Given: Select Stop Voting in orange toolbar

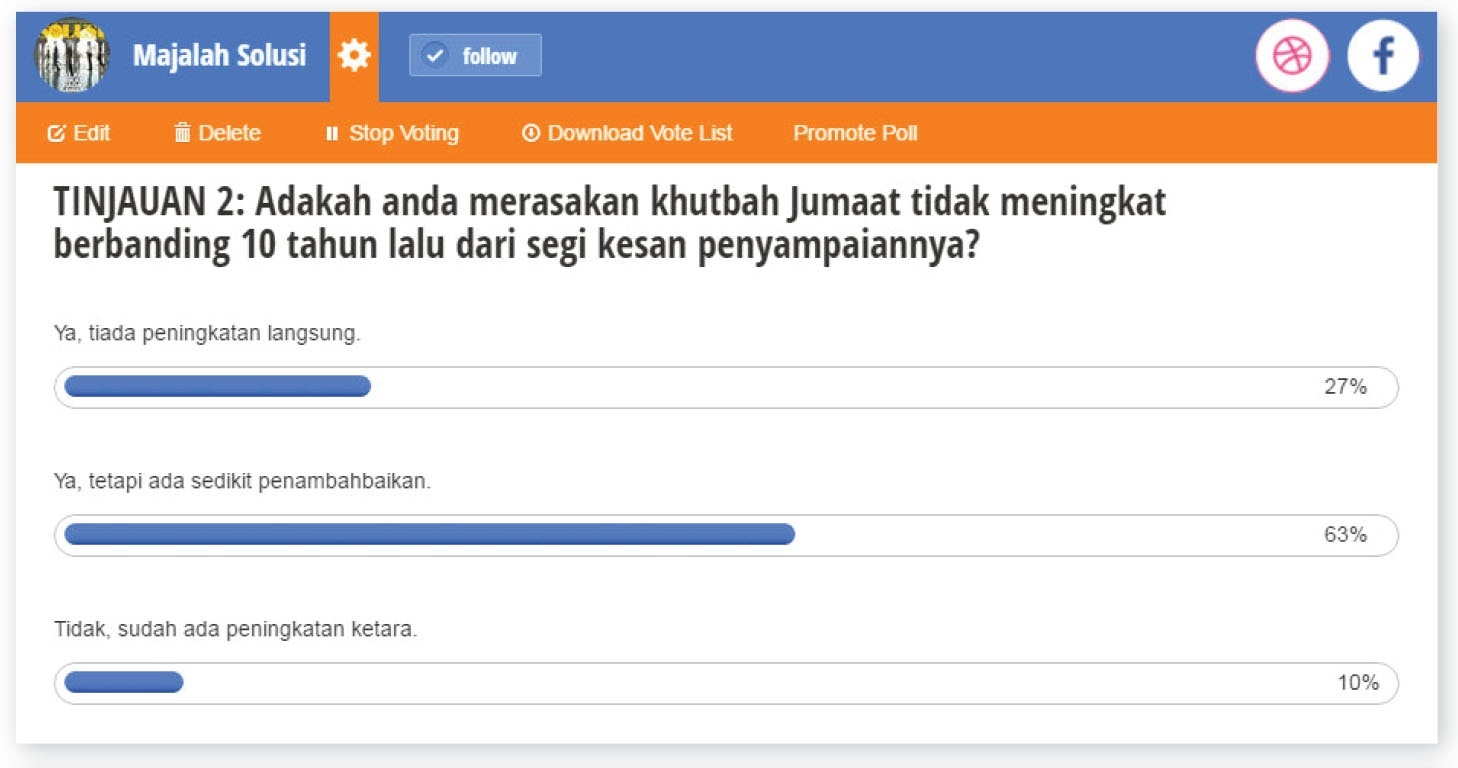Looking at the screenshot, I should click(403, 133).
